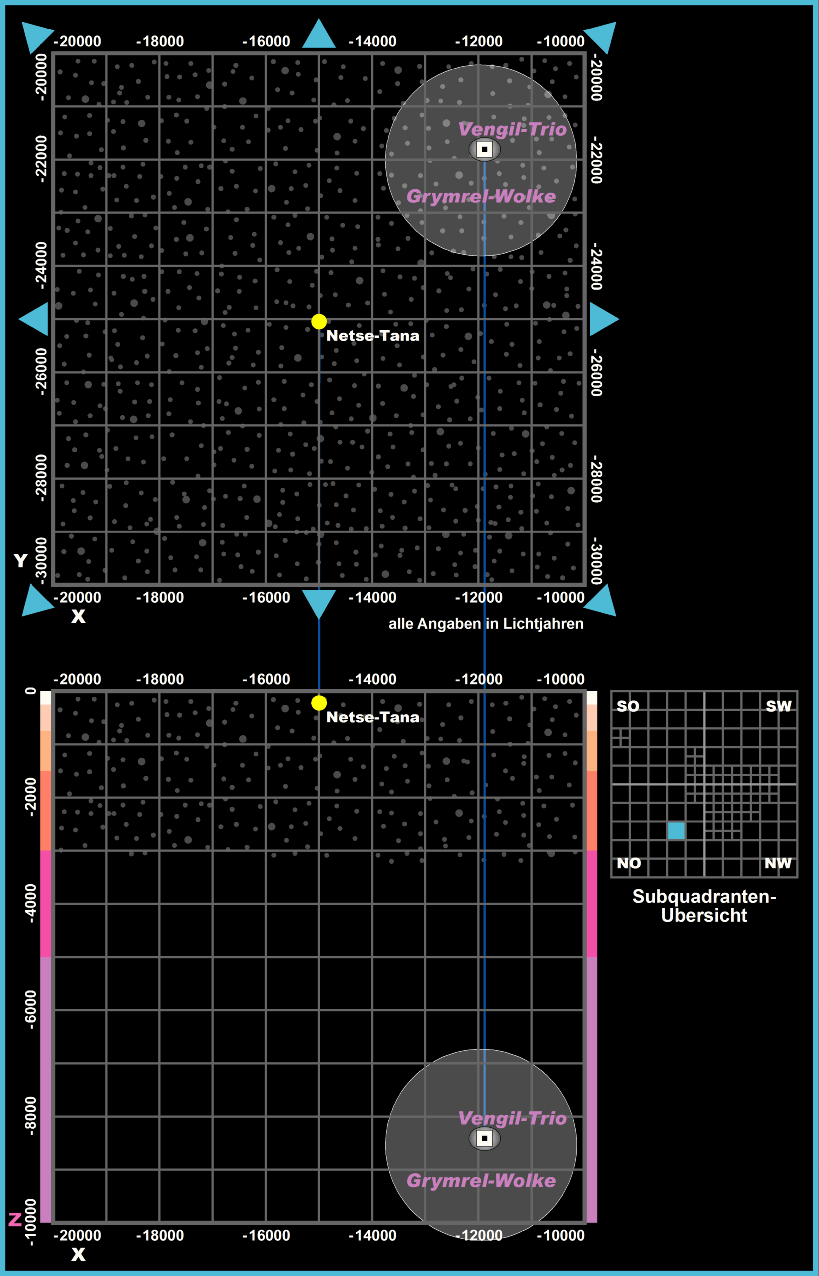Screen dimensions: 819x1276
Task: Pick the pink segment of the right depth scale
Action: point(591,903)
